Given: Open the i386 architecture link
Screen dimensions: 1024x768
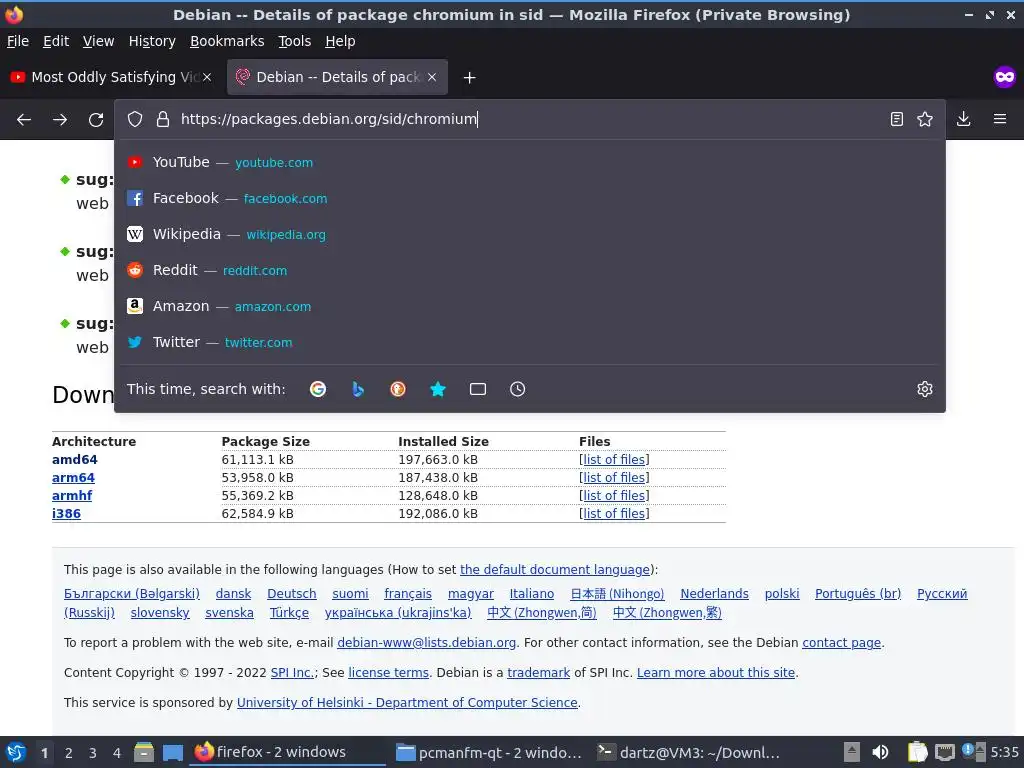Looking at the screenshot, I should click(x=67, y=514).
